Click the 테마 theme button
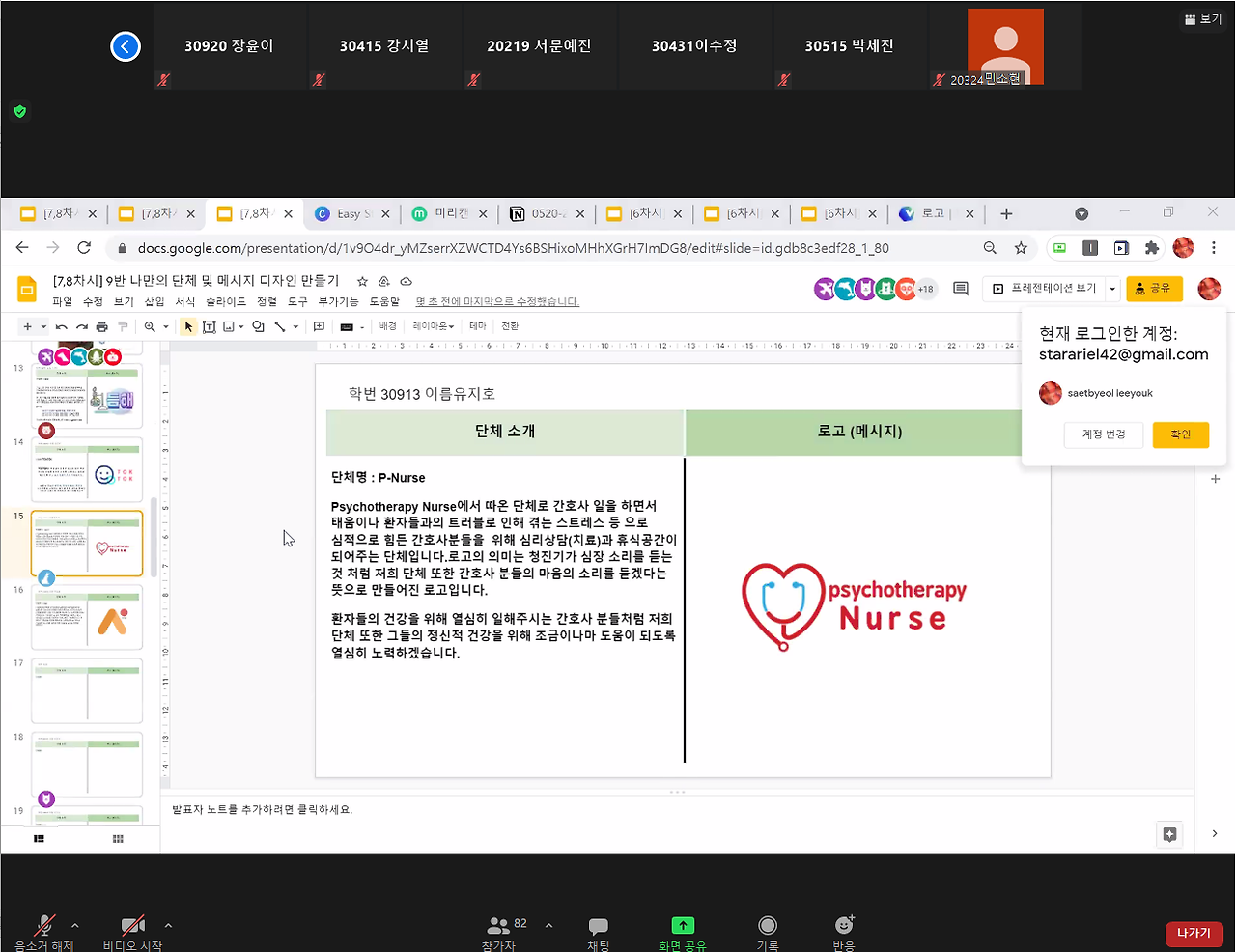 (478, 326)
